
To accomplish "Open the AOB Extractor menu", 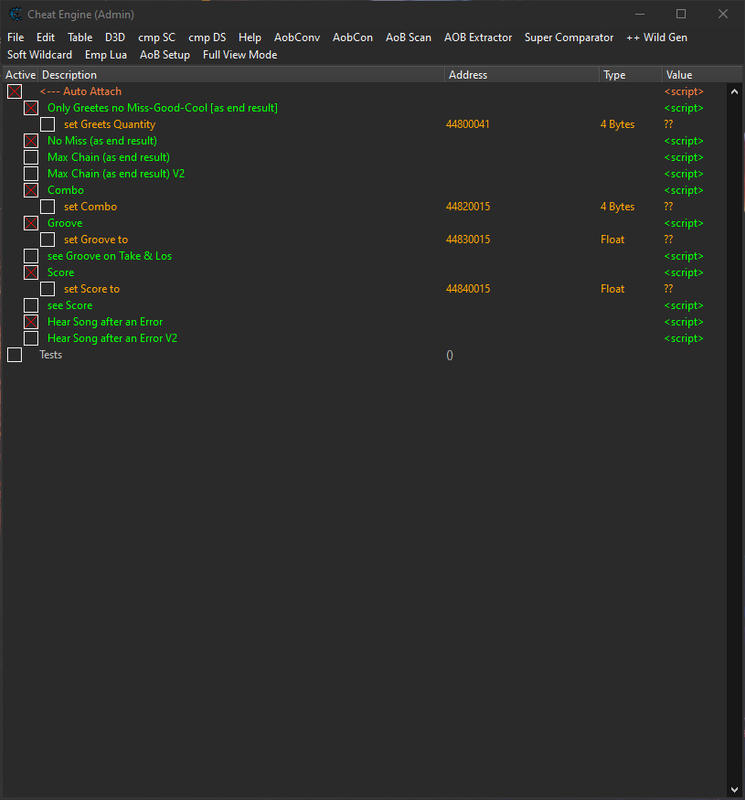I will pyautogui.click(x=478, y=37).
